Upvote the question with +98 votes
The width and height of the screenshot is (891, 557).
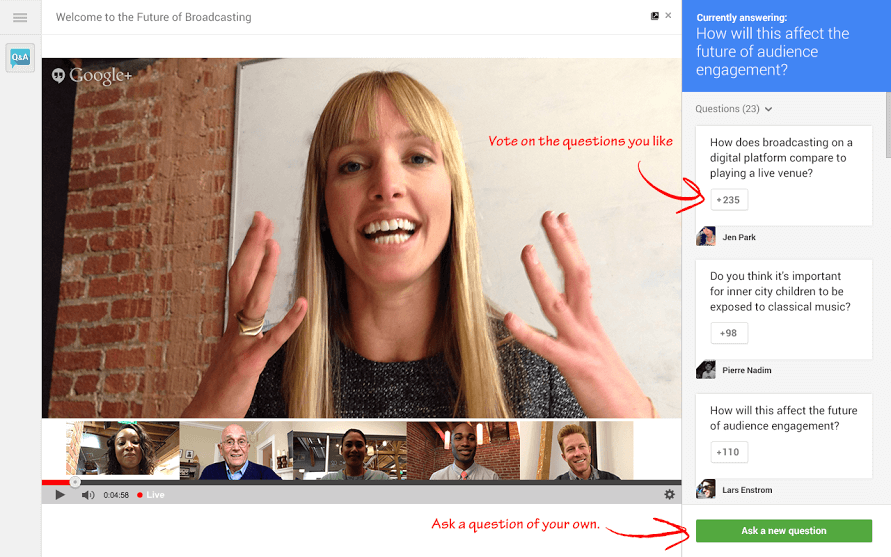(729, 333)
